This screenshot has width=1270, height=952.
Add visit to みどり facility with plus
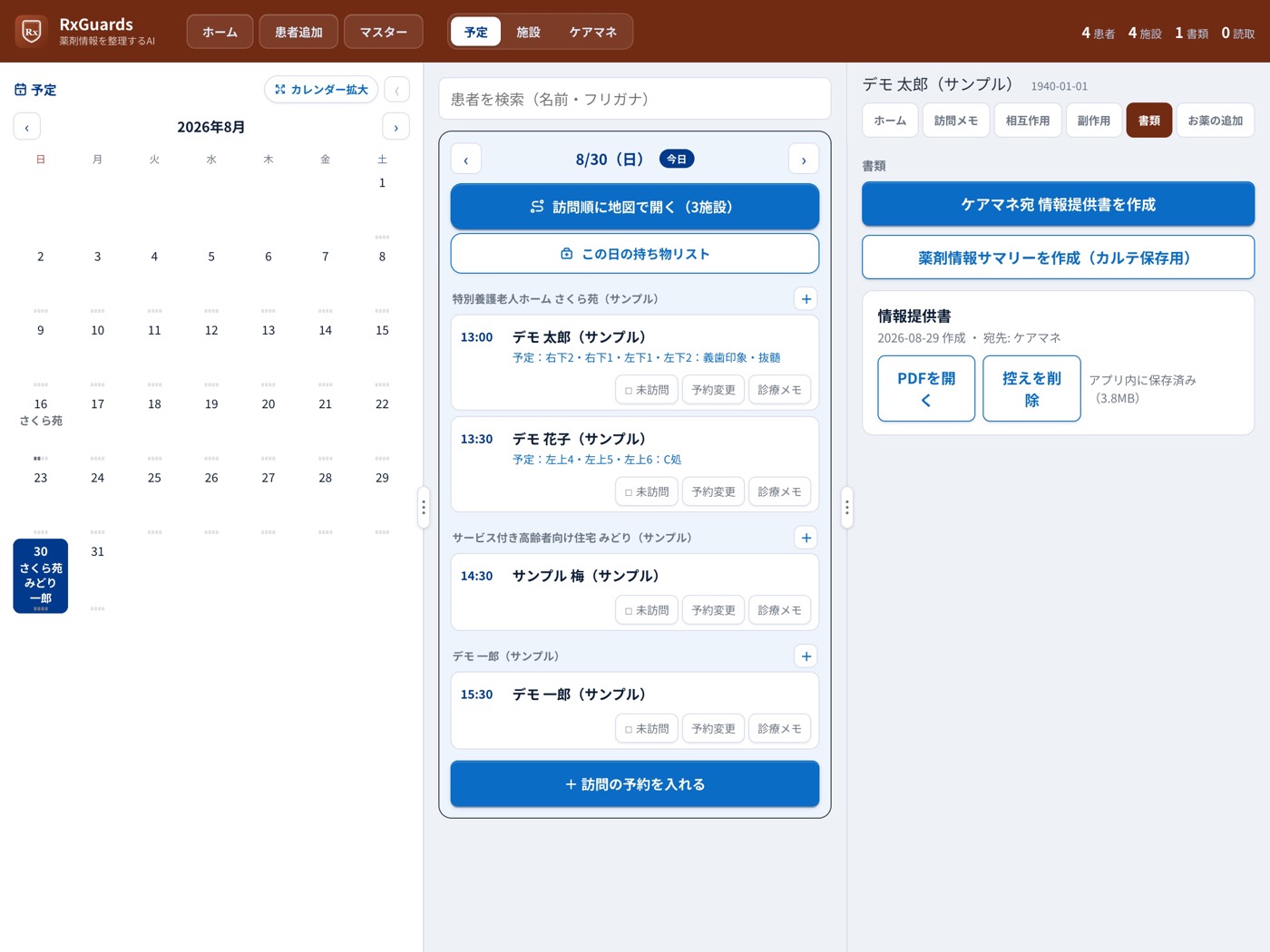806,538
